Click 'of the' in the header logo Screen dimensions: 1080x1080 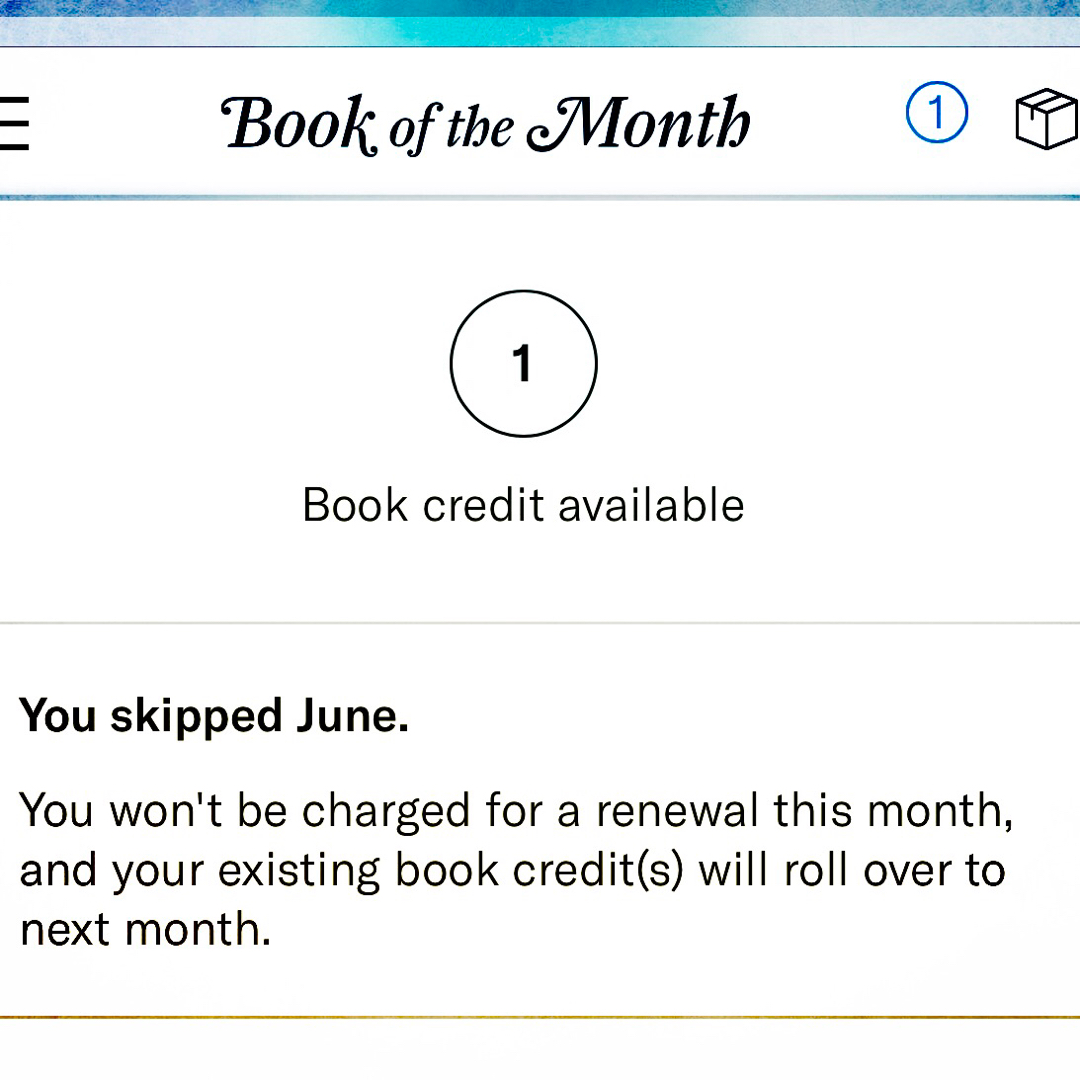[x=450, y=129]
